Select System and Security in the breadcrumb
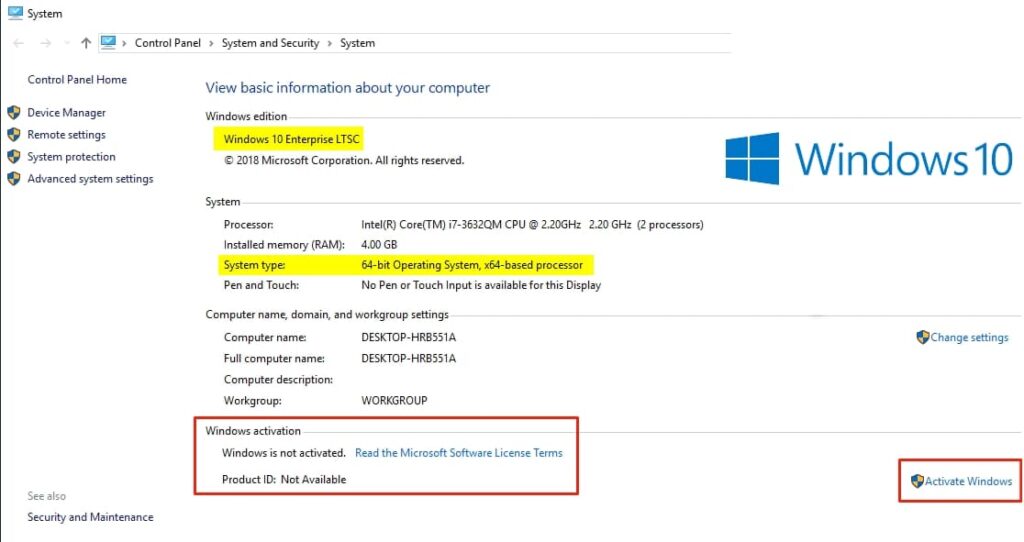 (270, 43)
